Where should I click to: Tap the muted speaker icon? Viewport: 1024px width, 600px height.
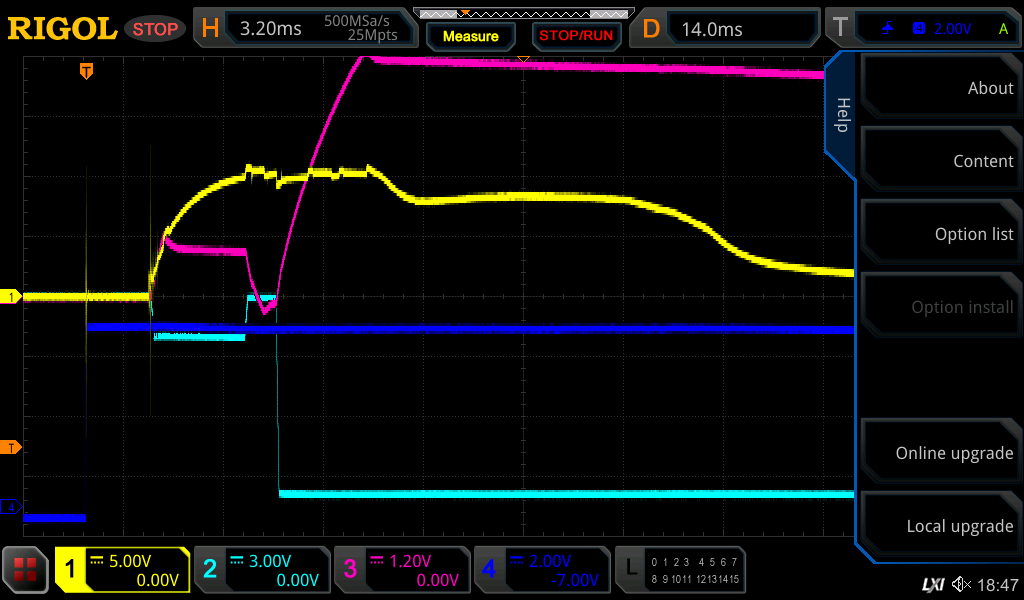point(962,584)
